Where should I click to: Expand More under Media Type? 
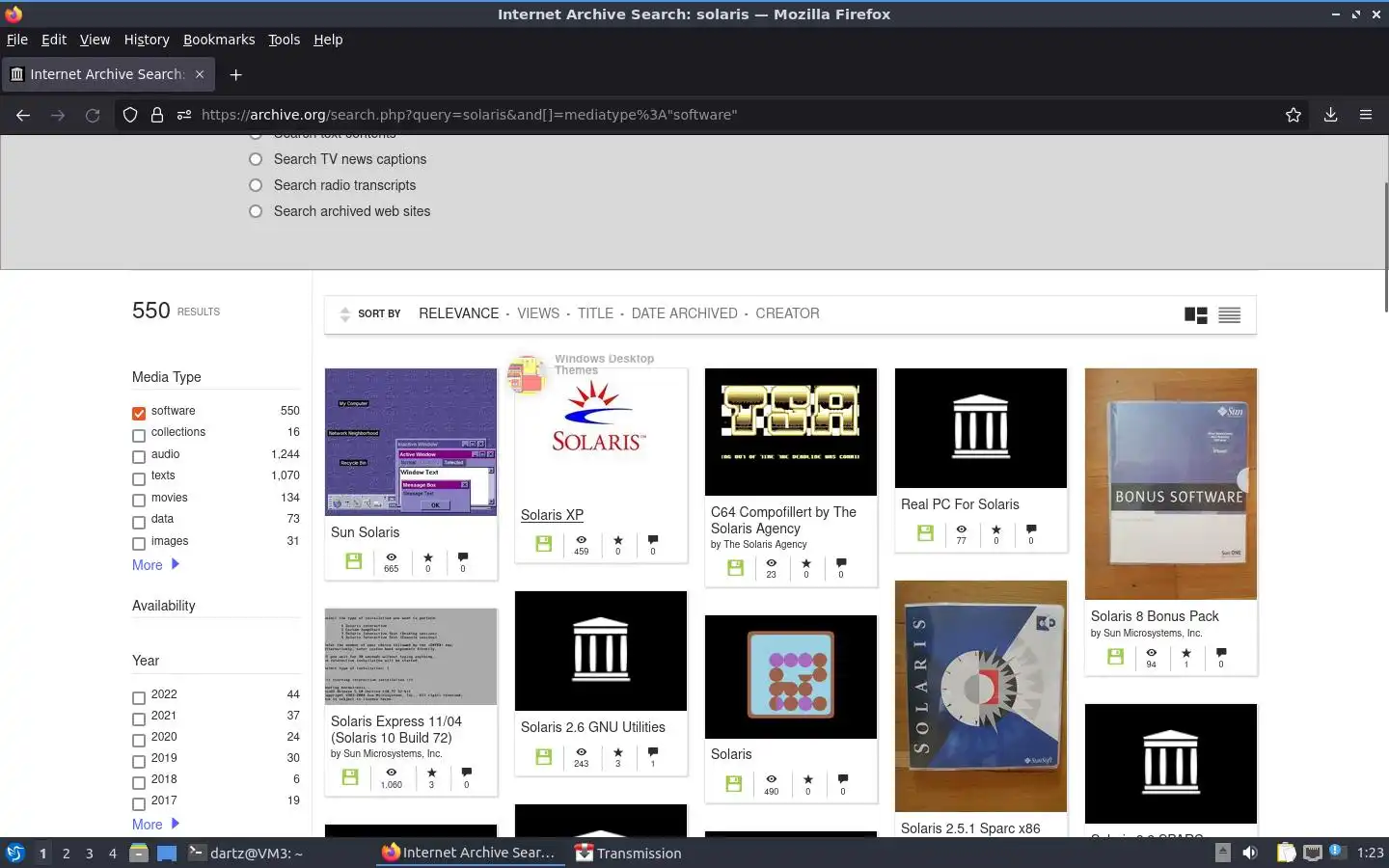point(155,565)
